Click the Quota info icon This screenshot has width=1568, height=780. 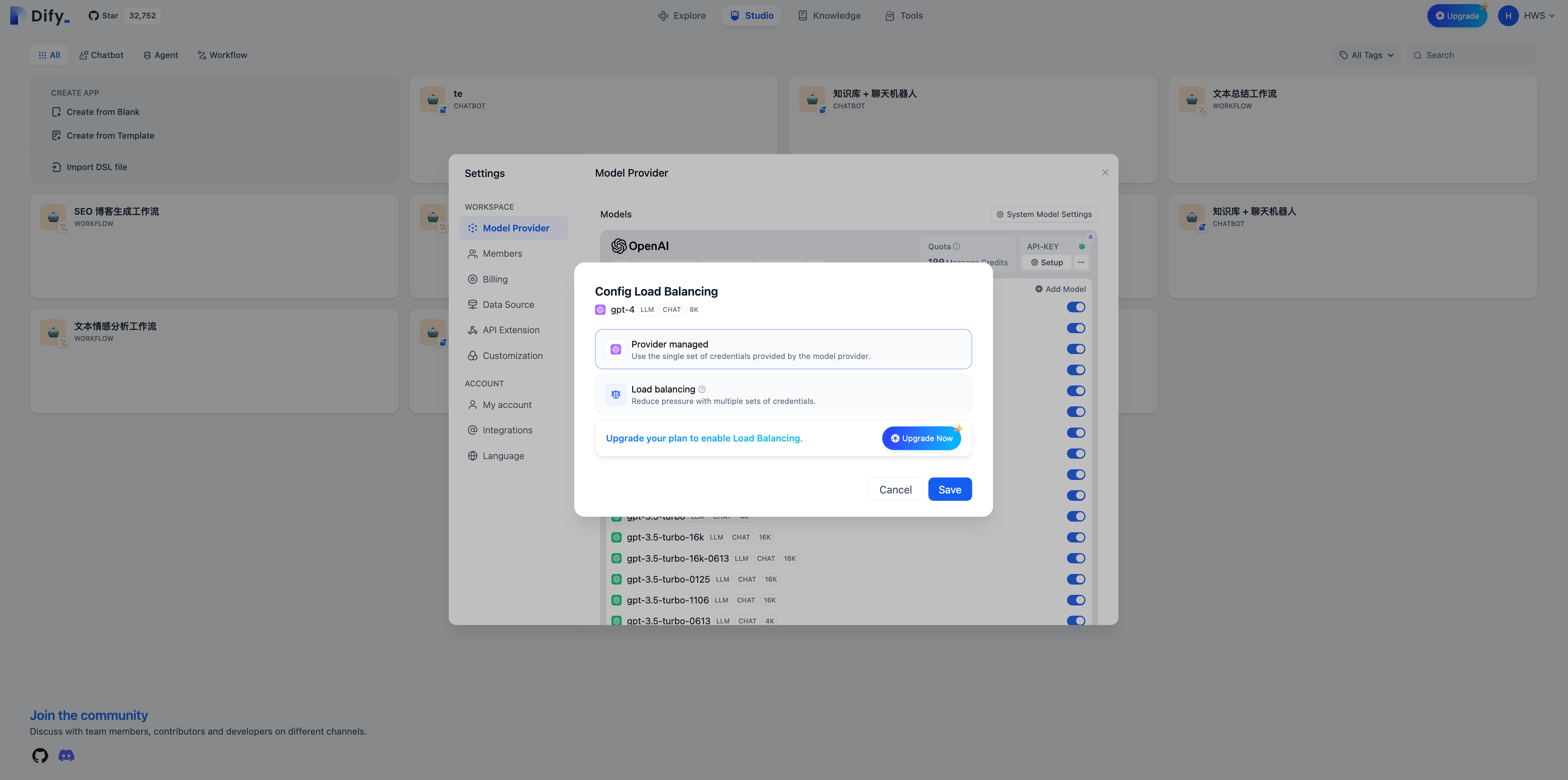[x=956, y=247]
